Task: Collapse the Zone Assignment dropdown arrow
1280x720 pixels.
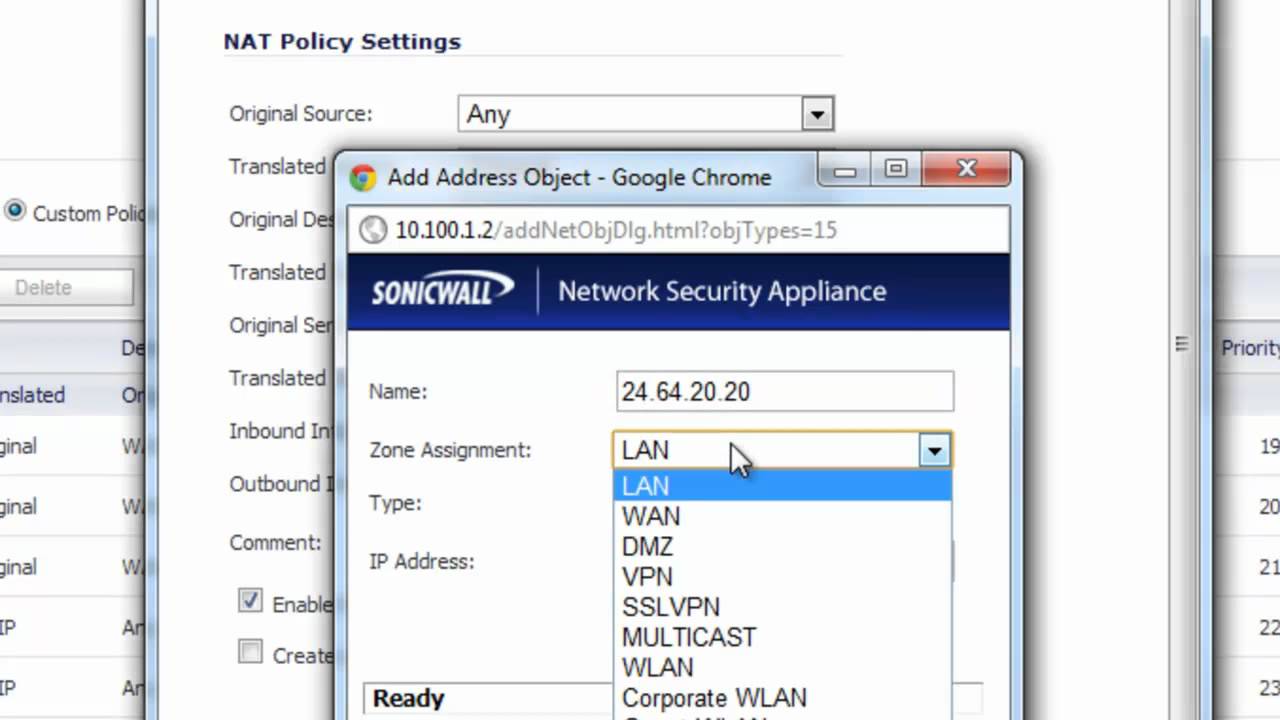Action: pos(934,451)
